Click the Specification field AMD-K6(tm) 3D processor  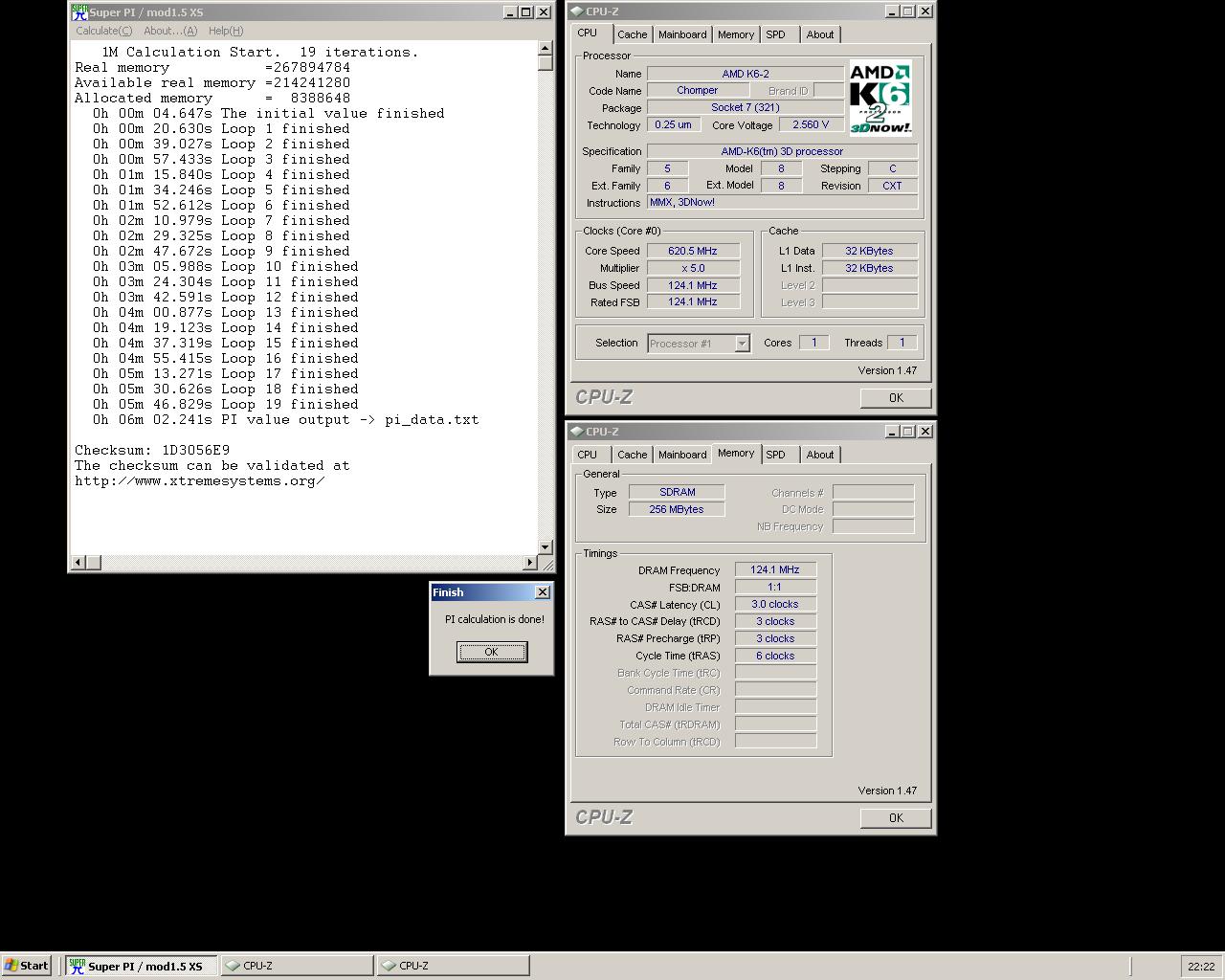(x=782, y=151)
